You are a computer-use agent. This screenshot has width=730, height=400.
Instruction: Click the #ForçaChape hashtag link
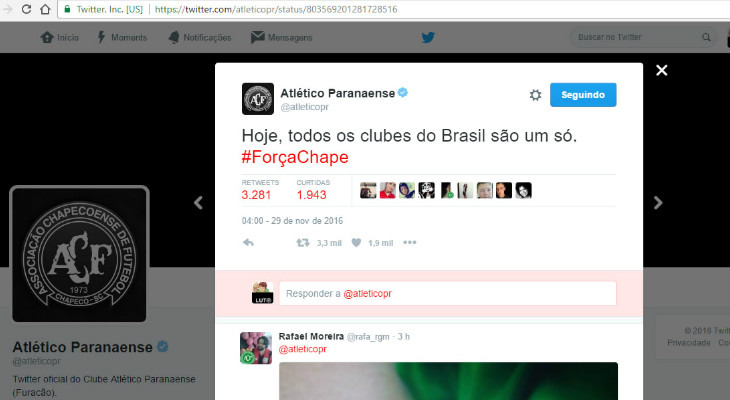(295, 157)
